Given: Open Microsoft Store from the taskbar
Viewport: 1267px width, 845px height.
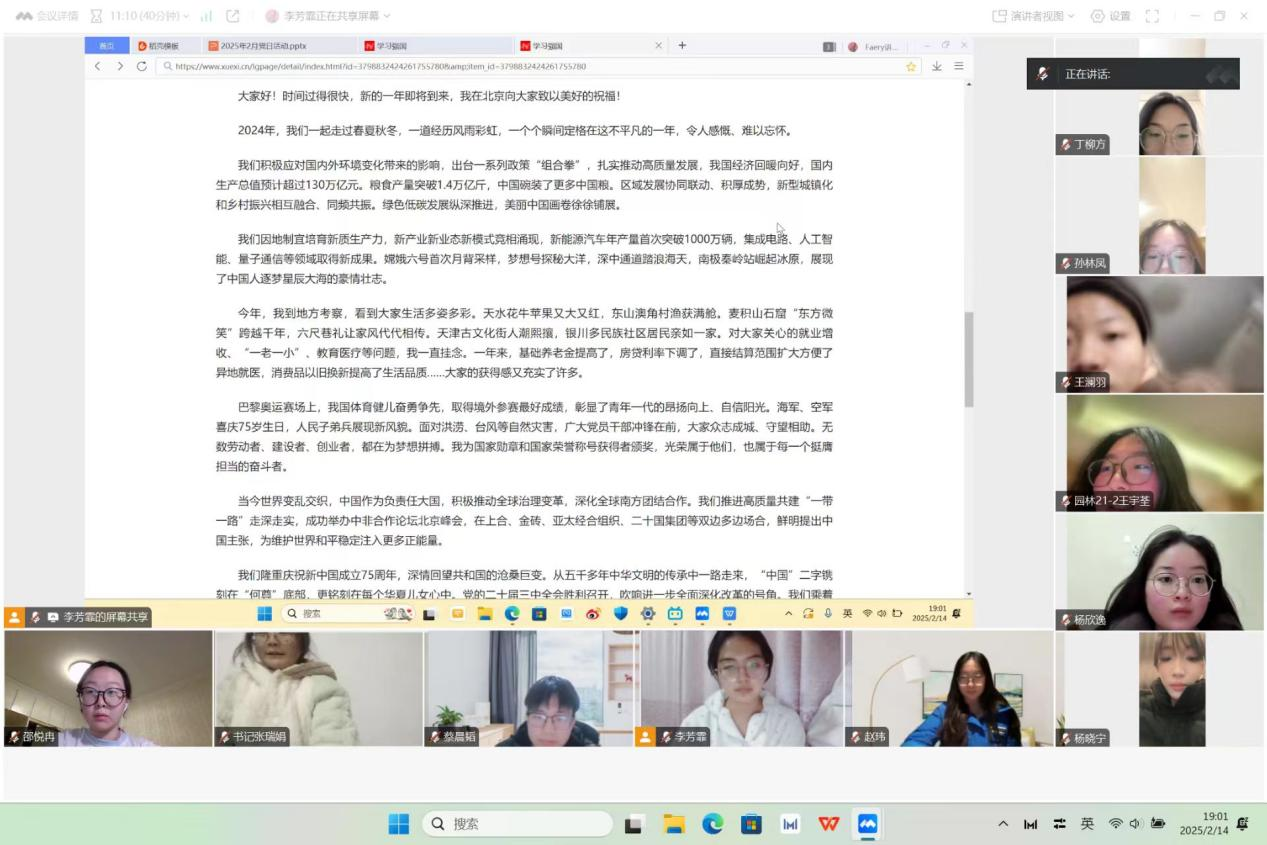Looking at the screenshot, I should 751,824.
